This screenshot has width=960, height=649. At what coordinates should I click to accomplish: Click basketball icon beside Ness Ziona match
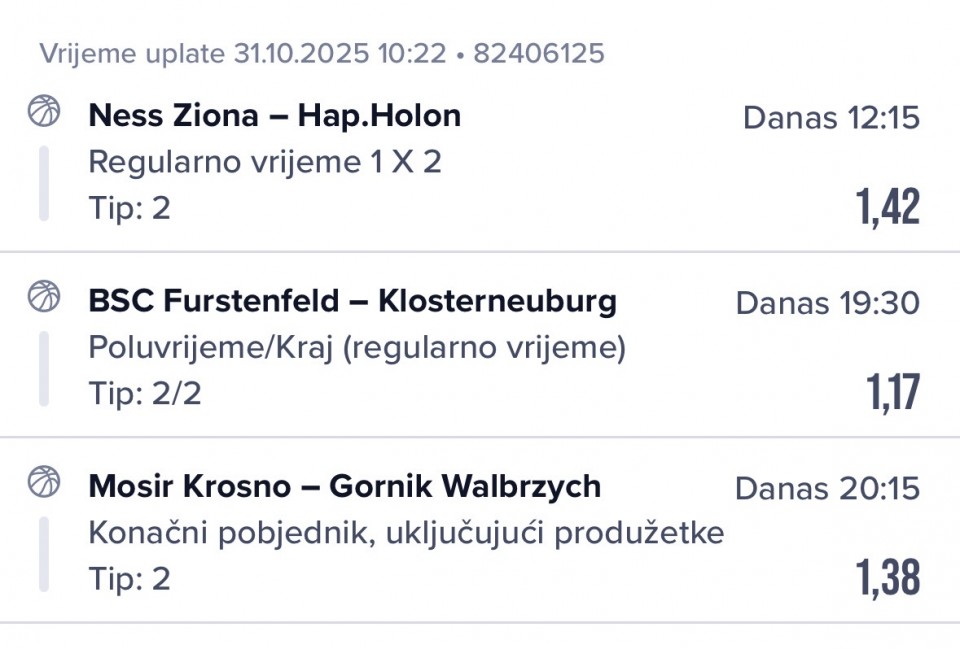44,111
